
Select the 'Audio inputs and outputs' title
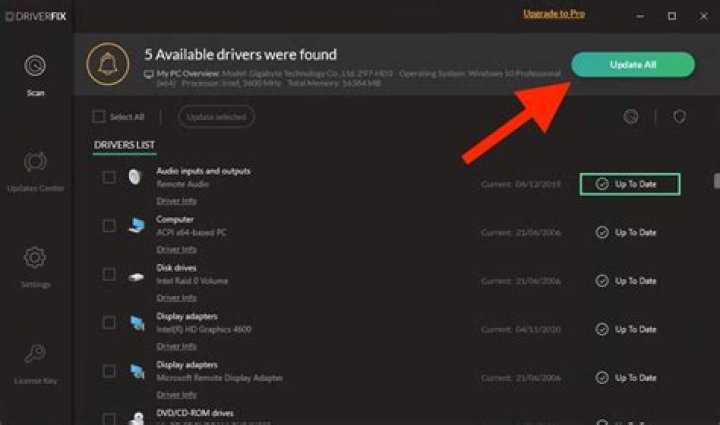point(203,171)
